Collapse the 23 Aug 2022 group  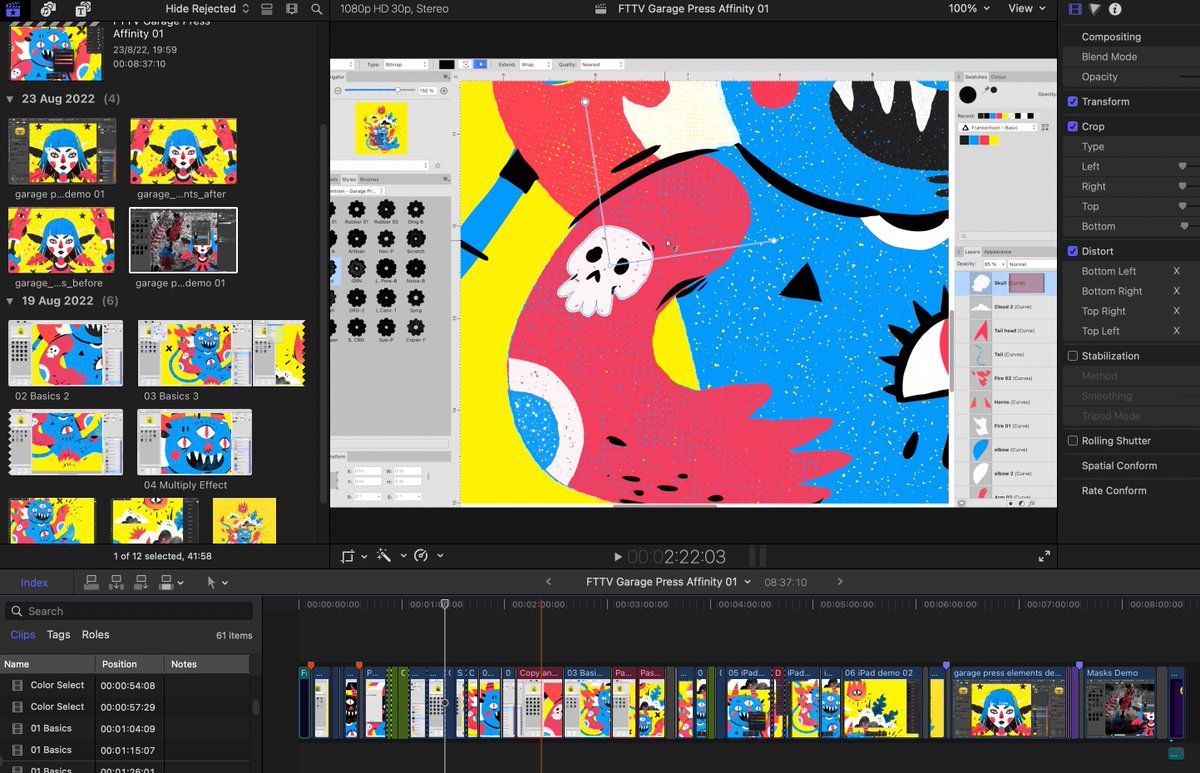pyautogui.click(x=10, y=99)
